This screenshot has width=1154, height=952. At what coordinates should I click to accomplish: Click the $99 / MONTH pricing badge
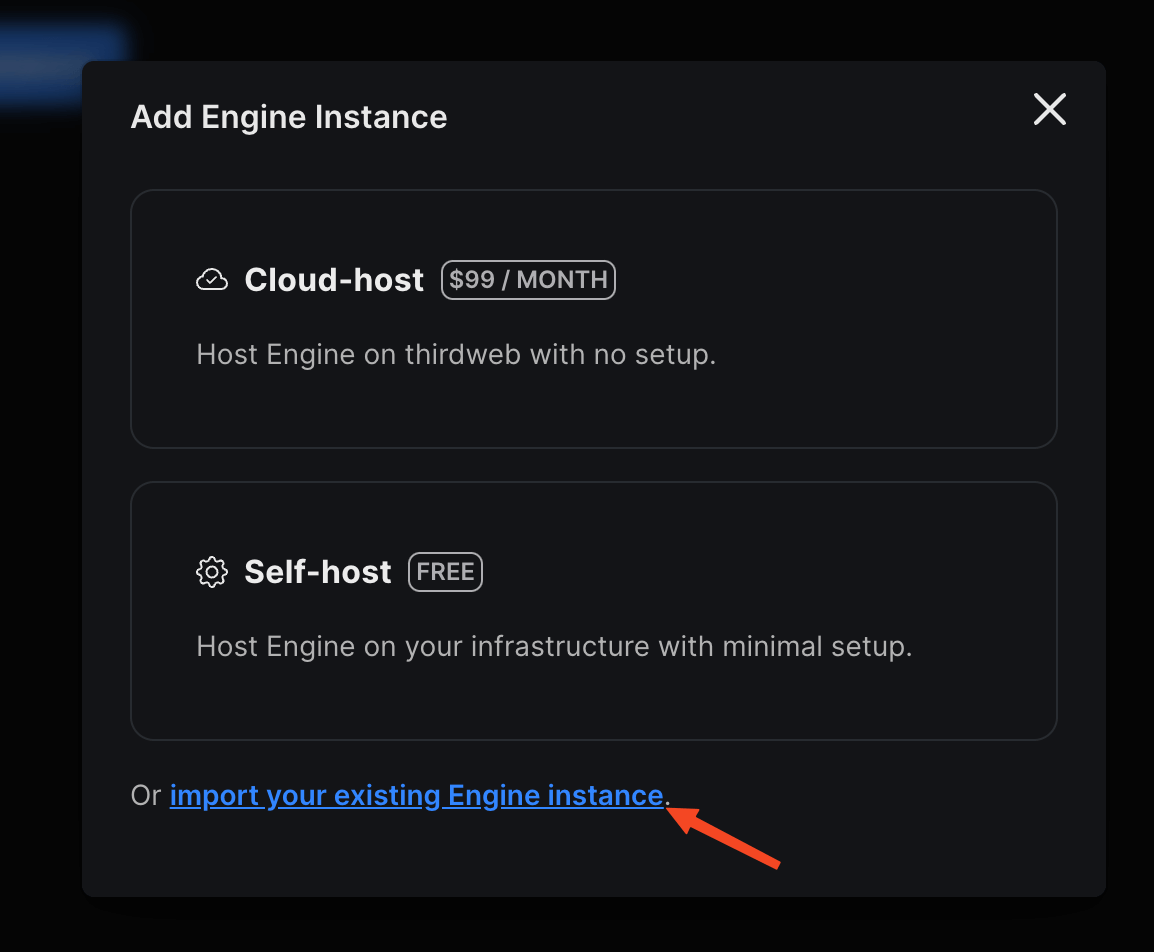(528, 279)
